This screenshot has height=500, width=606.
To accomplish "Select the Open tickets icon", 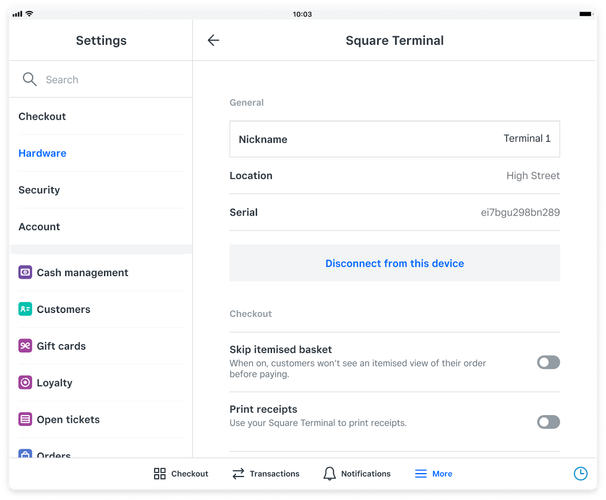I will click(x=25, y=420).
